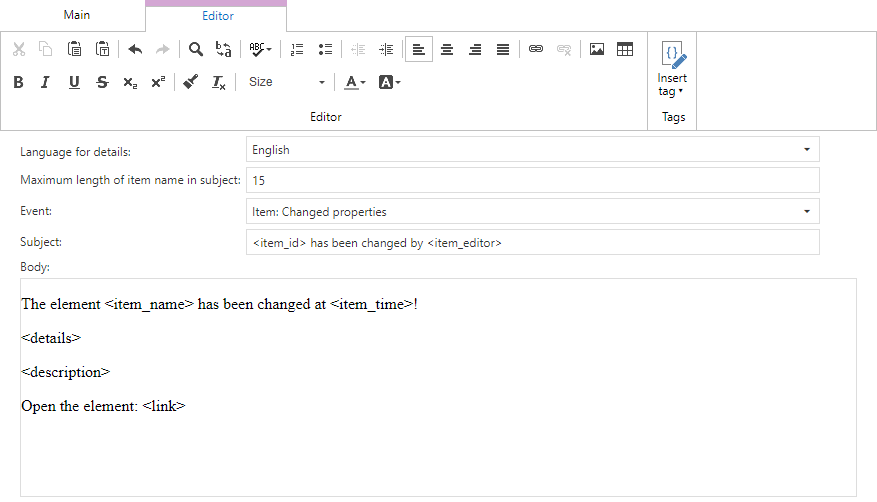Switch to the Main tab
The height and width of the screenshot is (502, 877).
[76, 15]
